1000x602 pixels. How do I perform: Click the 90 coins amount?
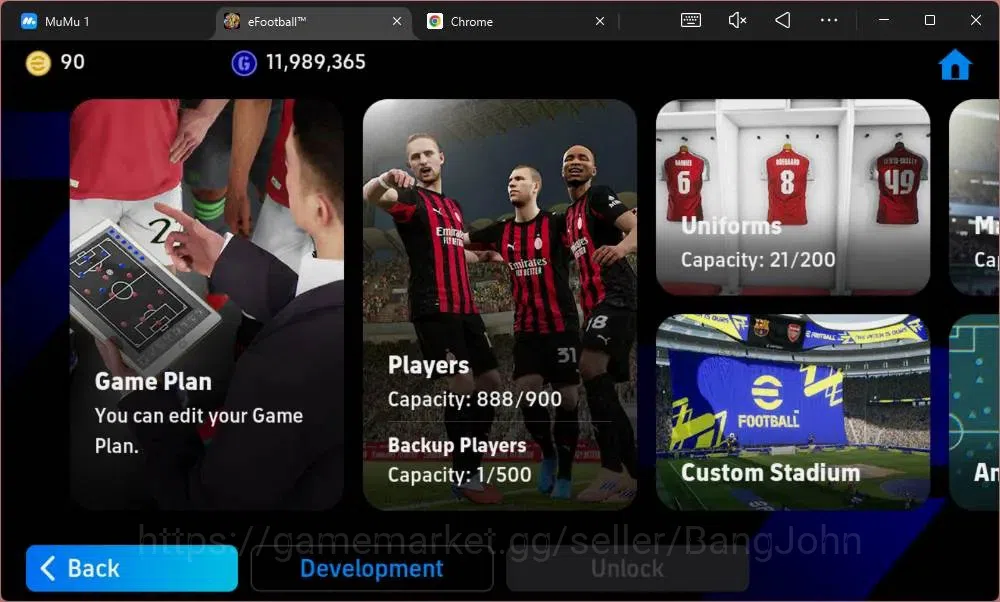(x=73, y=62)
